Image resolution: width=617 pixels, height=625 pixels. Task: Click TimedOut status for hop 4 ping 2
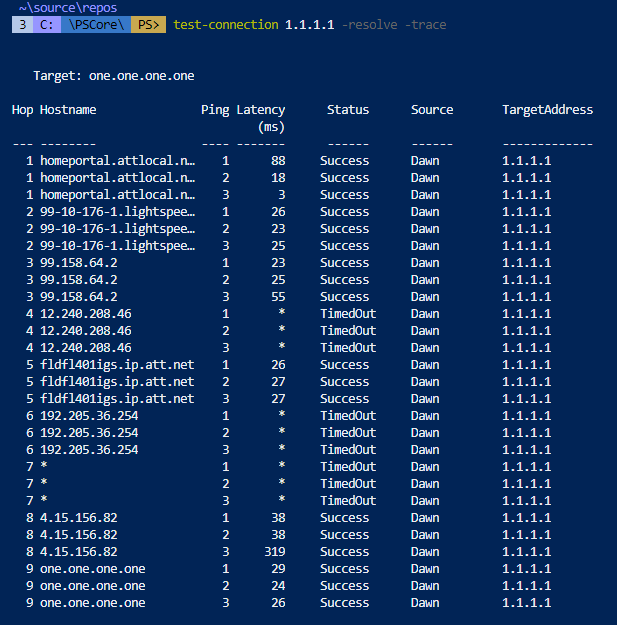point(348,331)
